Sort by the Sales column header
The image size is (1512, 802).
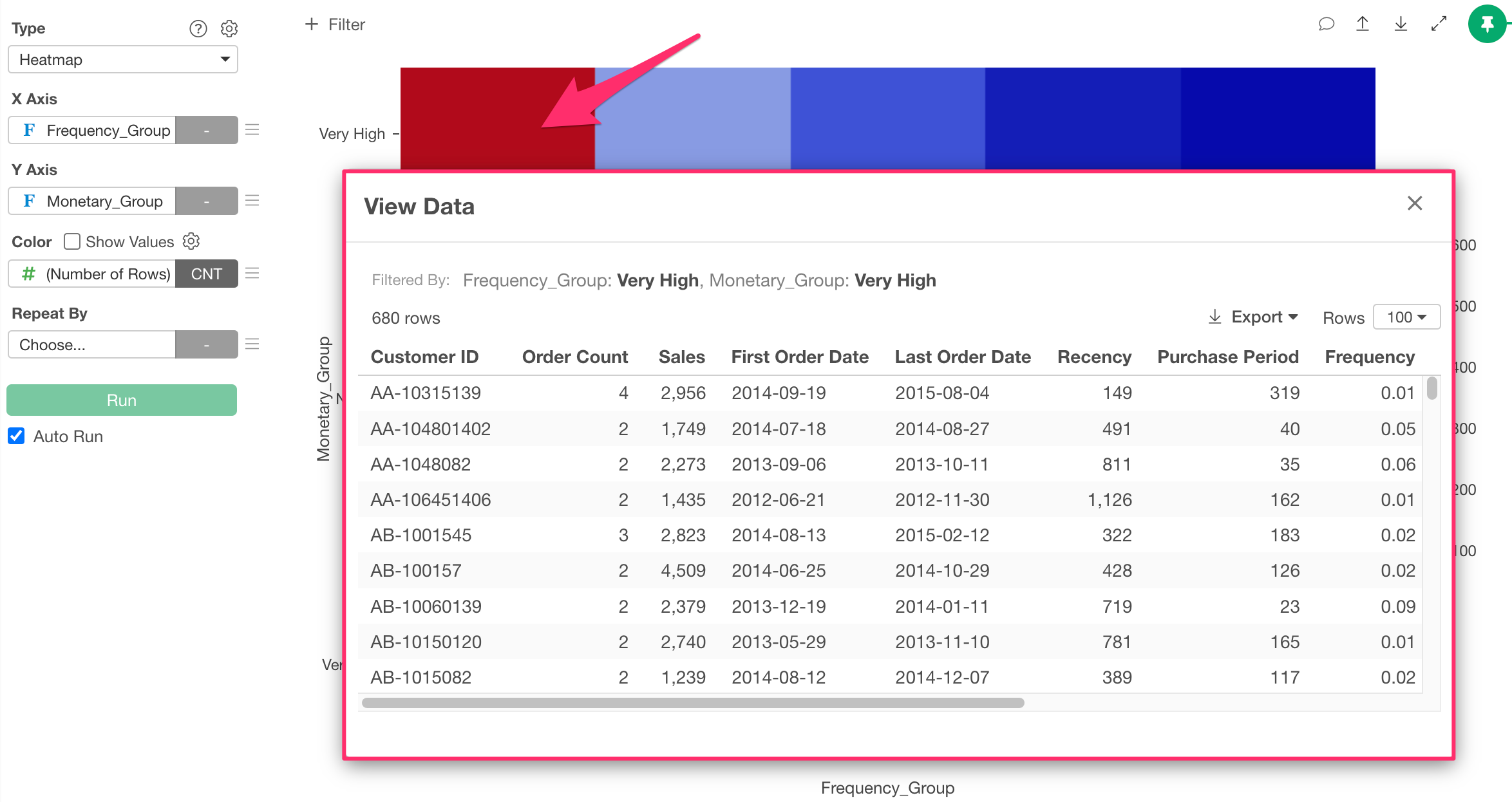point(681,357)
